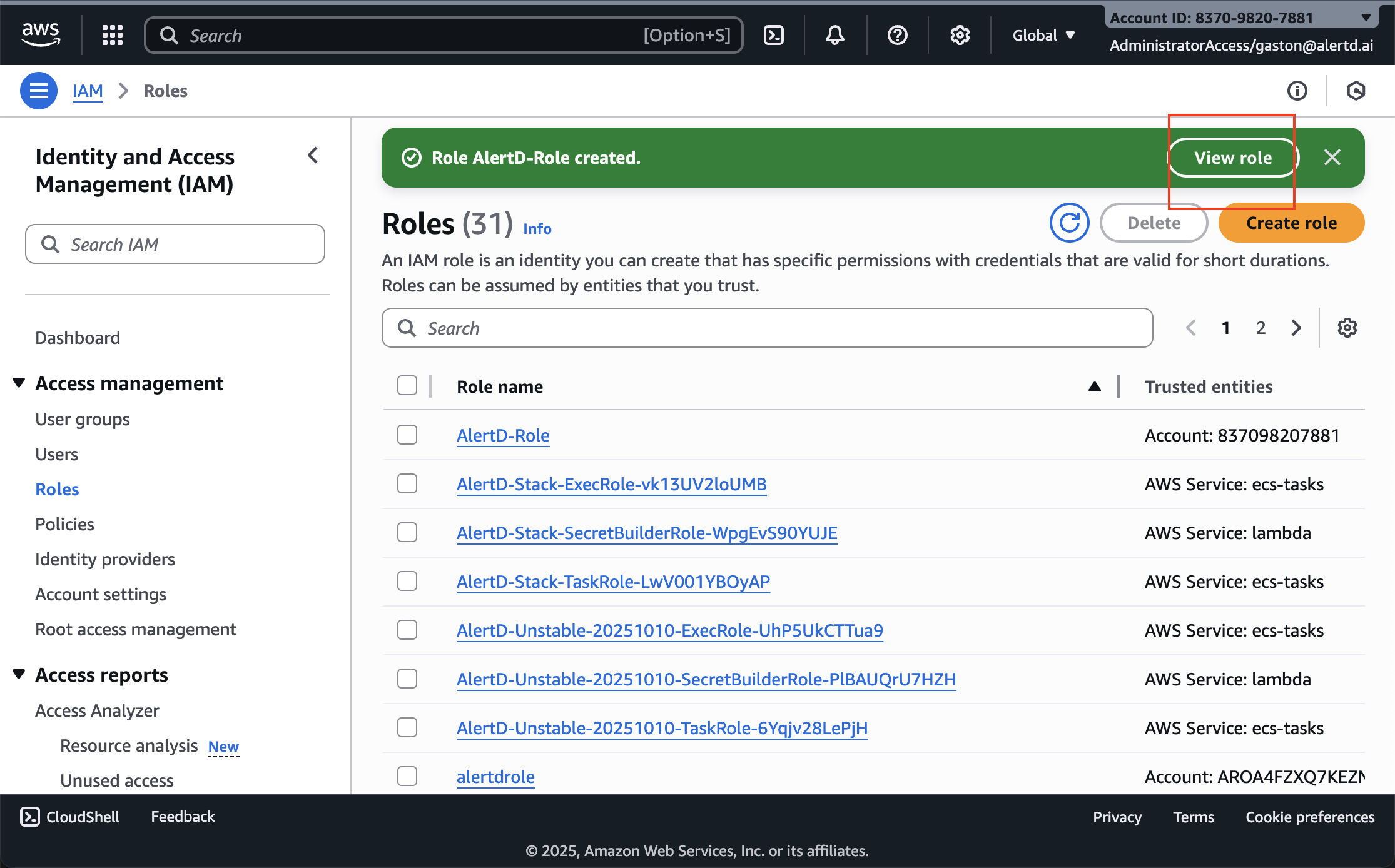Open the AWS help panel
Viewport: 1395px width, 868px height.
click(897, 35)
